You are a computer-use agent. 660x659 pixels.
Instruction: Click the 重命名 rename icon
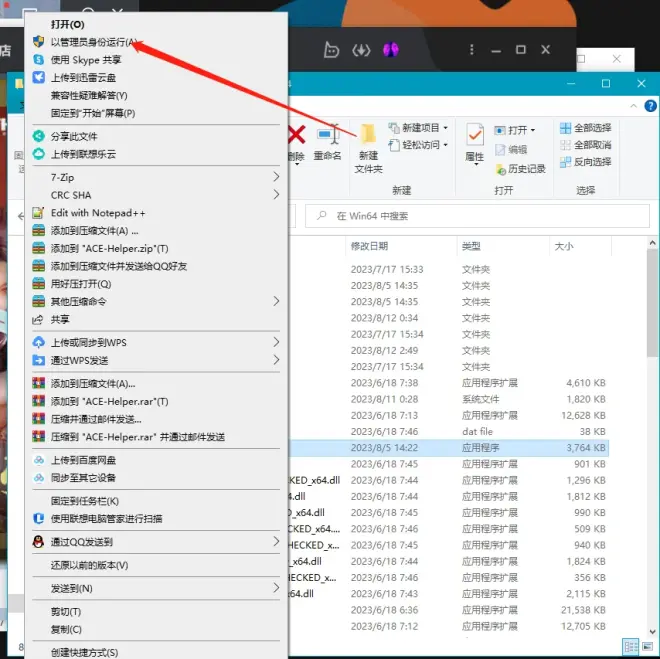[327, 135]
